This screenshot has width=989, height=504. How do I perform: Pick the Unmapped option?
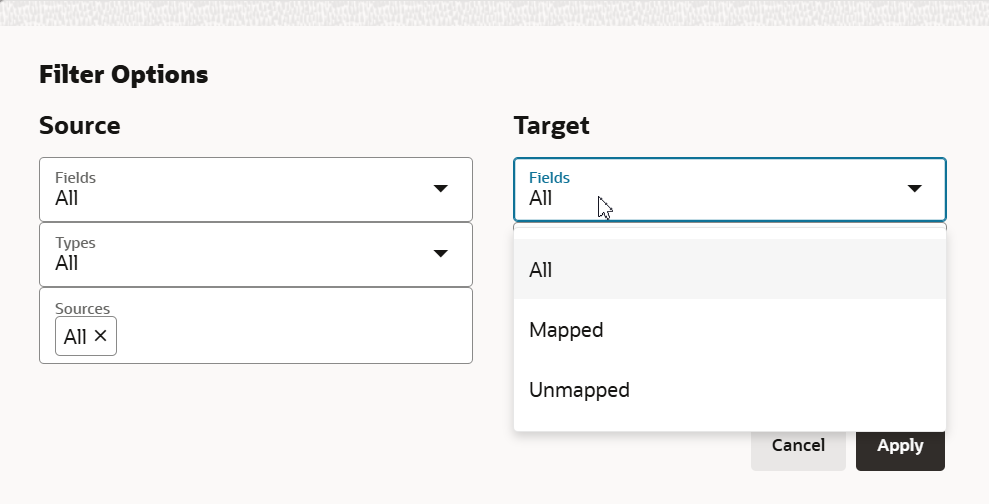click(x=579, y=389)
